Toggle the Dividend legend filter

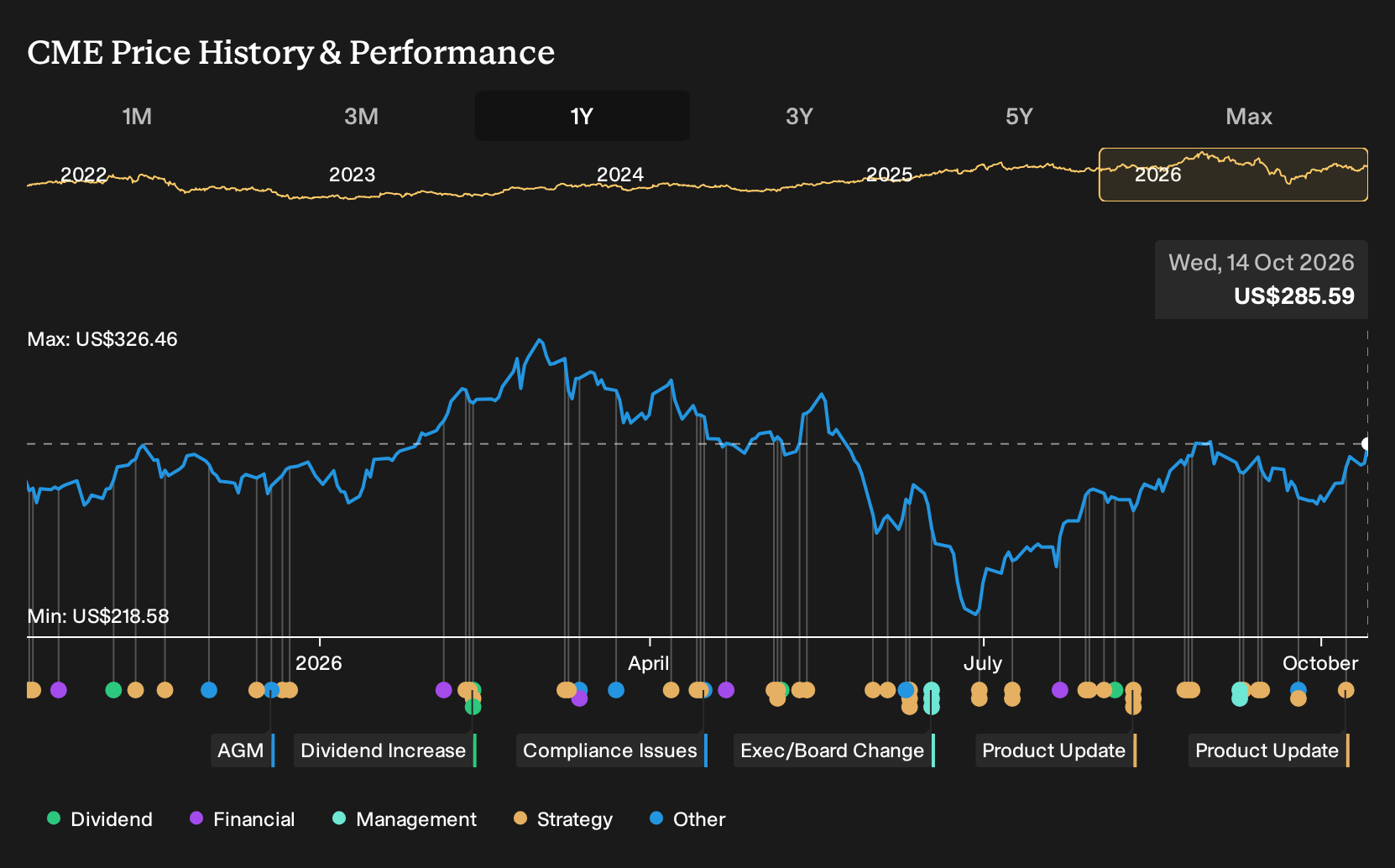[100, 819]
